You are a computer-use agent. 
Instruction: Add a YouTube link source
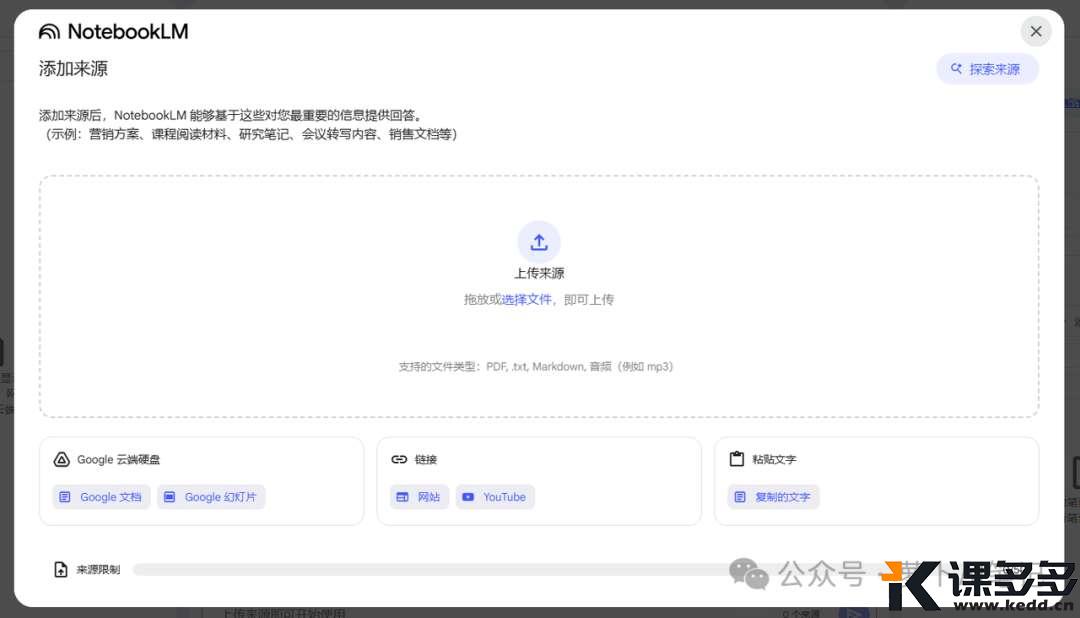[x=495, y=497]
